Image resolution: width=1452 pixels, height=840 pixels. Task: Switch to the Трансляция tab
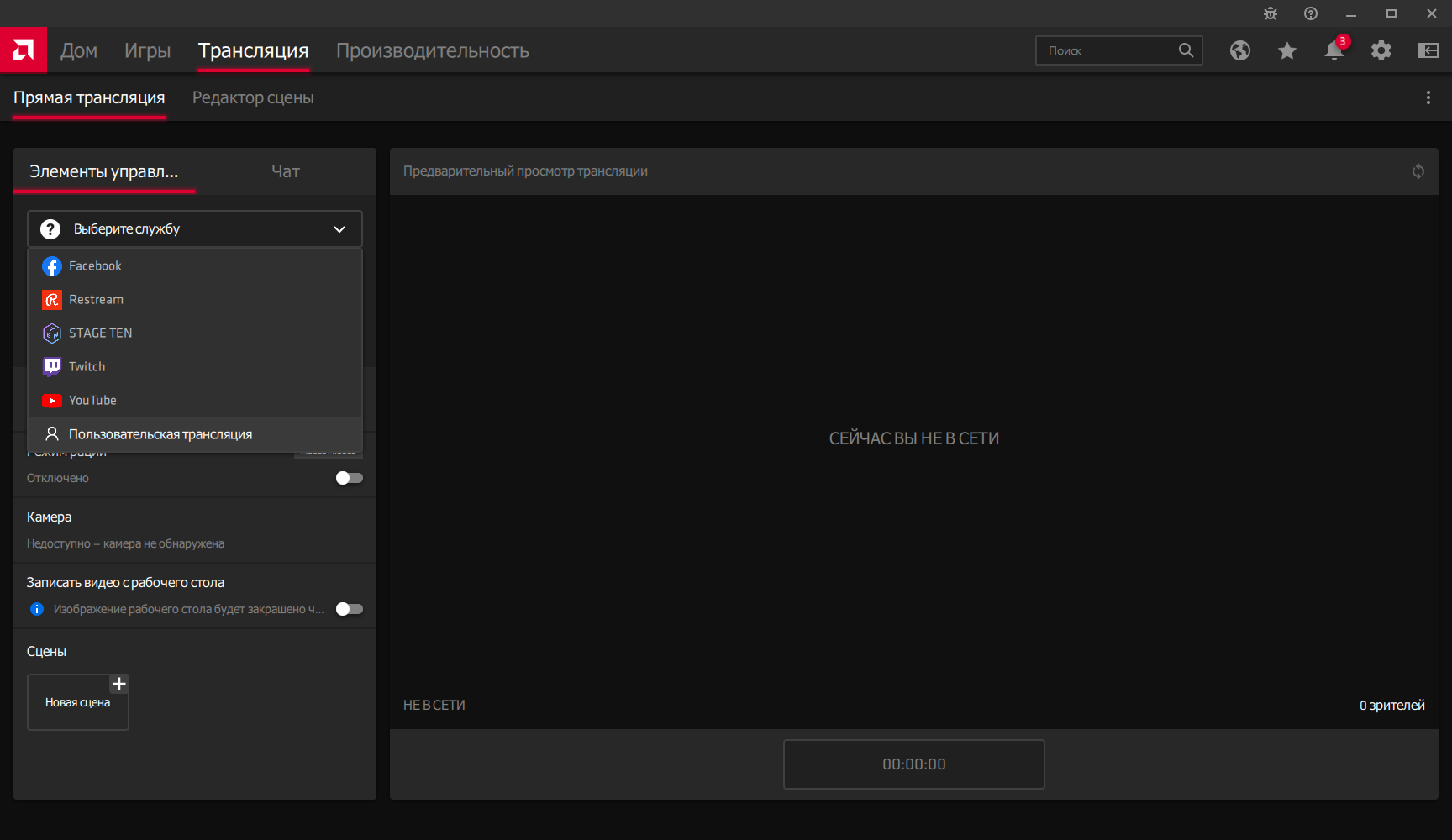click(254, 50)
